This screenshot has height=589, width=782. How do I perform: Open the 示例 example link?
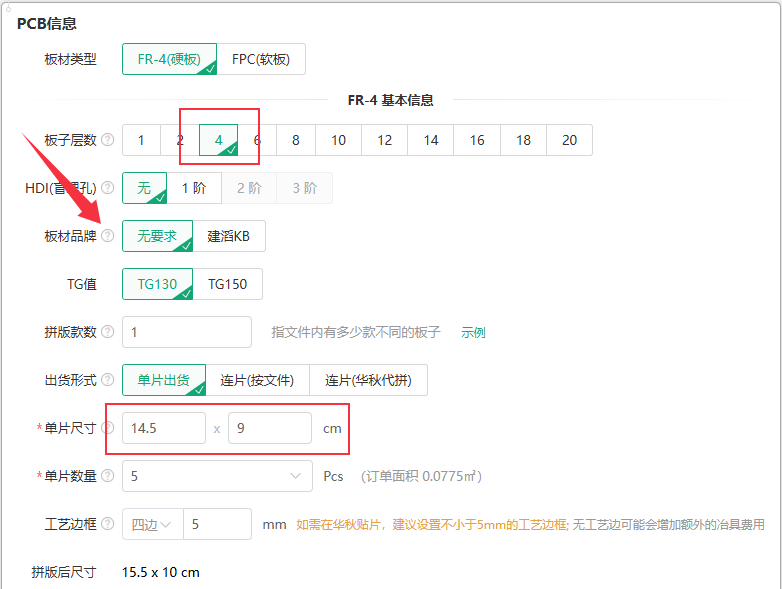473,332
